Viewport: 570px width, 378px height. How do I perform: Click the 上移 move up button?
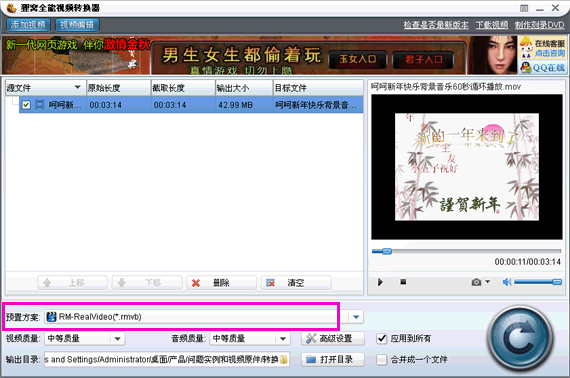72,283
